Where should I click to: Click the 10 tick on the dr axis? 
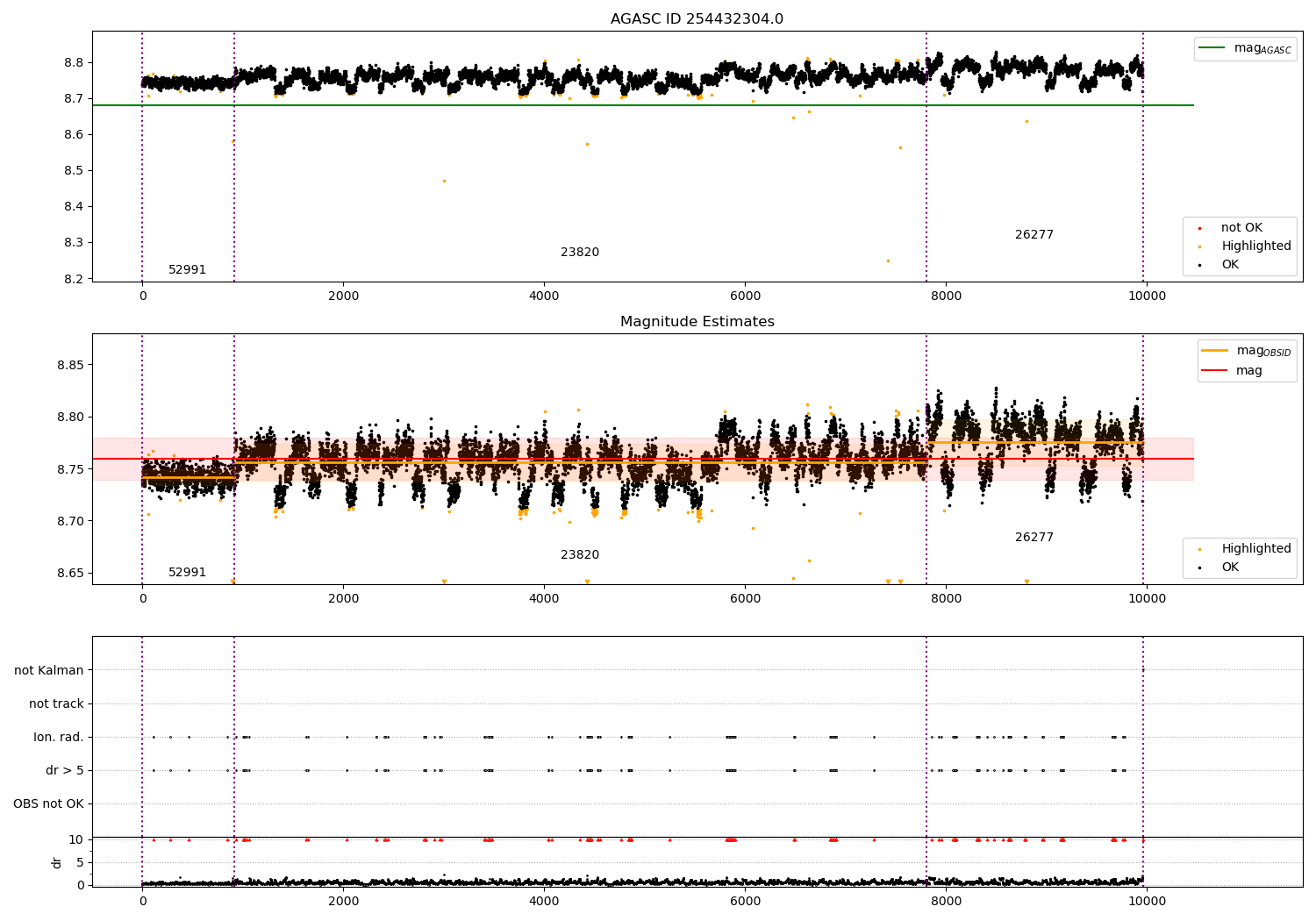tap(76, 839)
